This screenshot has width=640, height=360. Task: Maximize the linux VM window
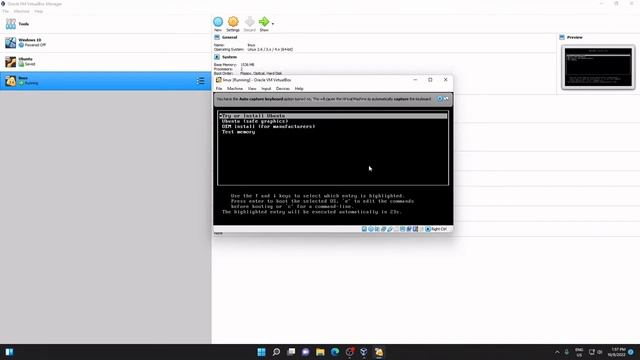[430, 80]
